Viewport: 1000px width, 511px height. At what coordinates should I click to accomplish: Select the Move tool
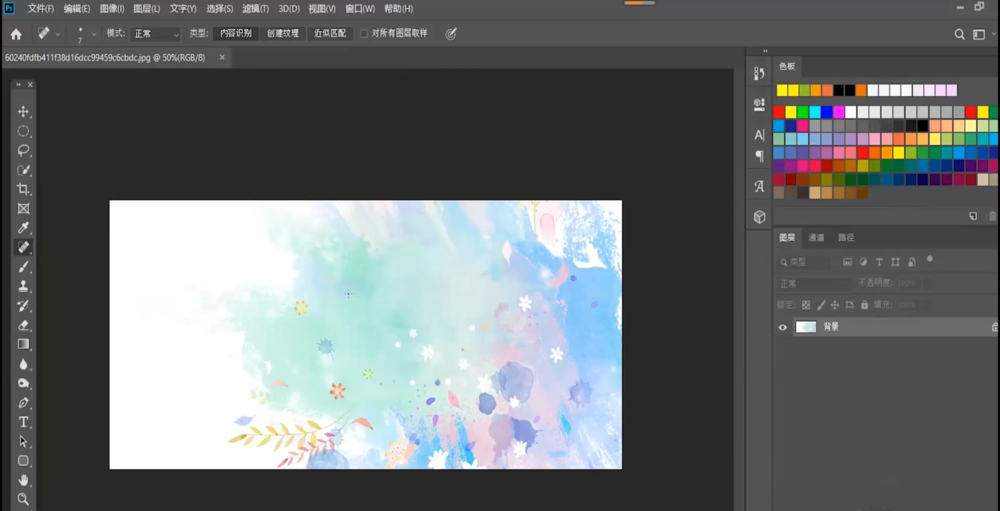tap(24, 112)
